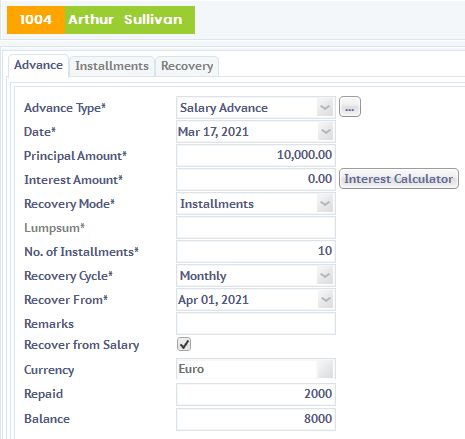This screenshot has width=465, height=439.
Task: Open the Date picker dropdown
Action: pos(325,132)
